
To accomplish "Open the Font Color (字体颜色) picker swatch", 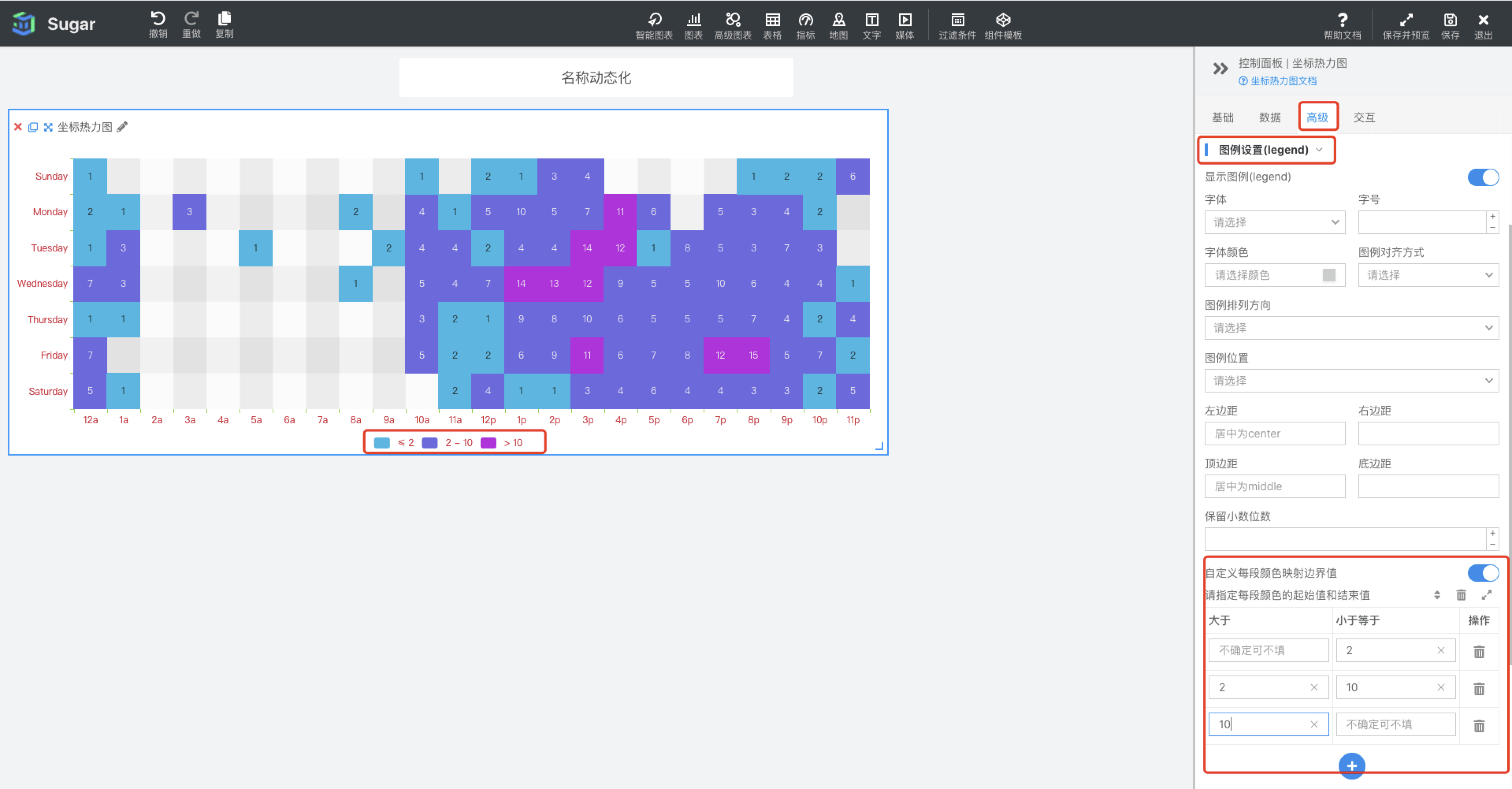I will (x=1329, y=275).
